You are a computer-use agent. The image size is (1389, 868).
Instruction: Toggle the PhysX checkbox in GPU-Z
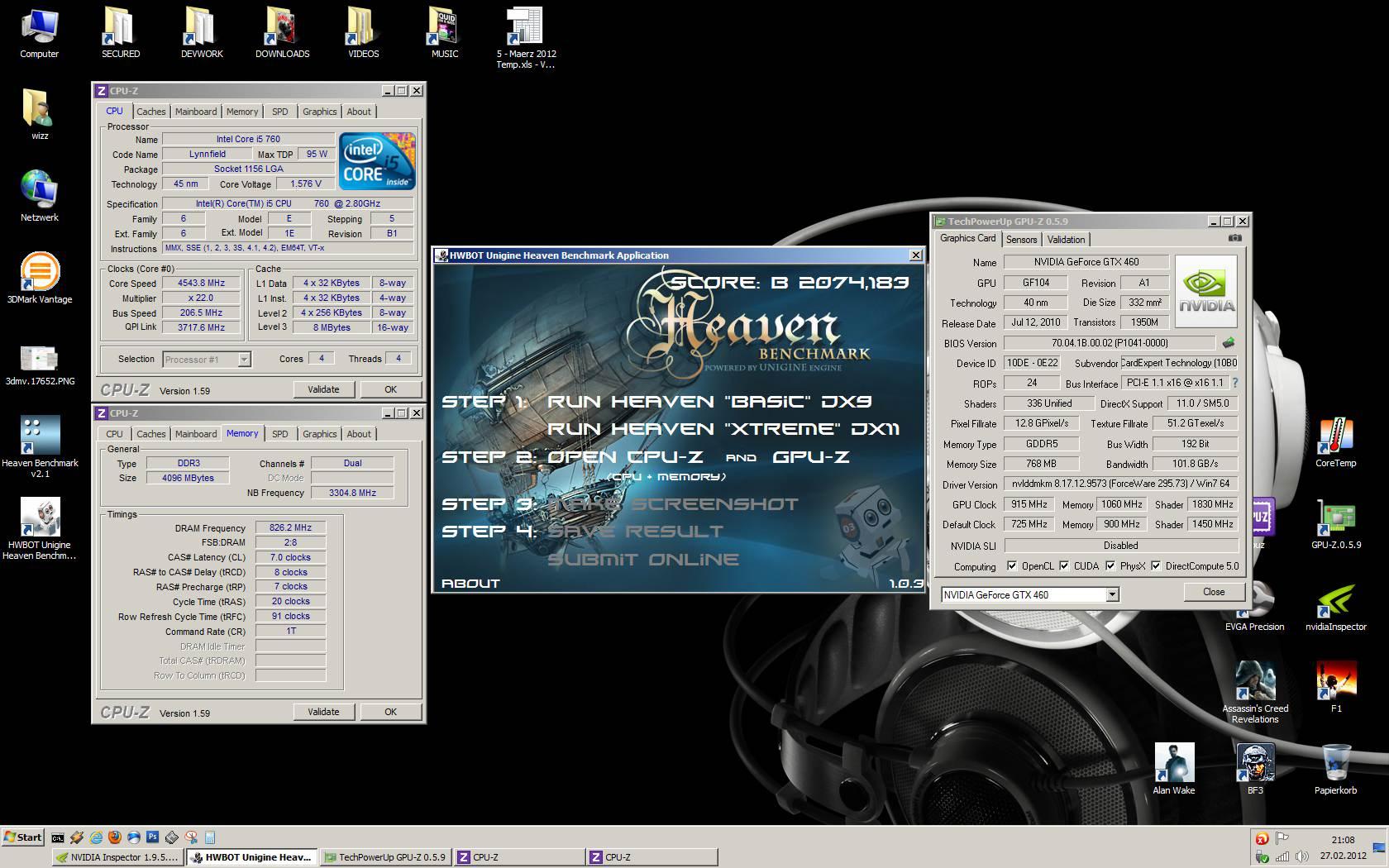[1110, 566]
